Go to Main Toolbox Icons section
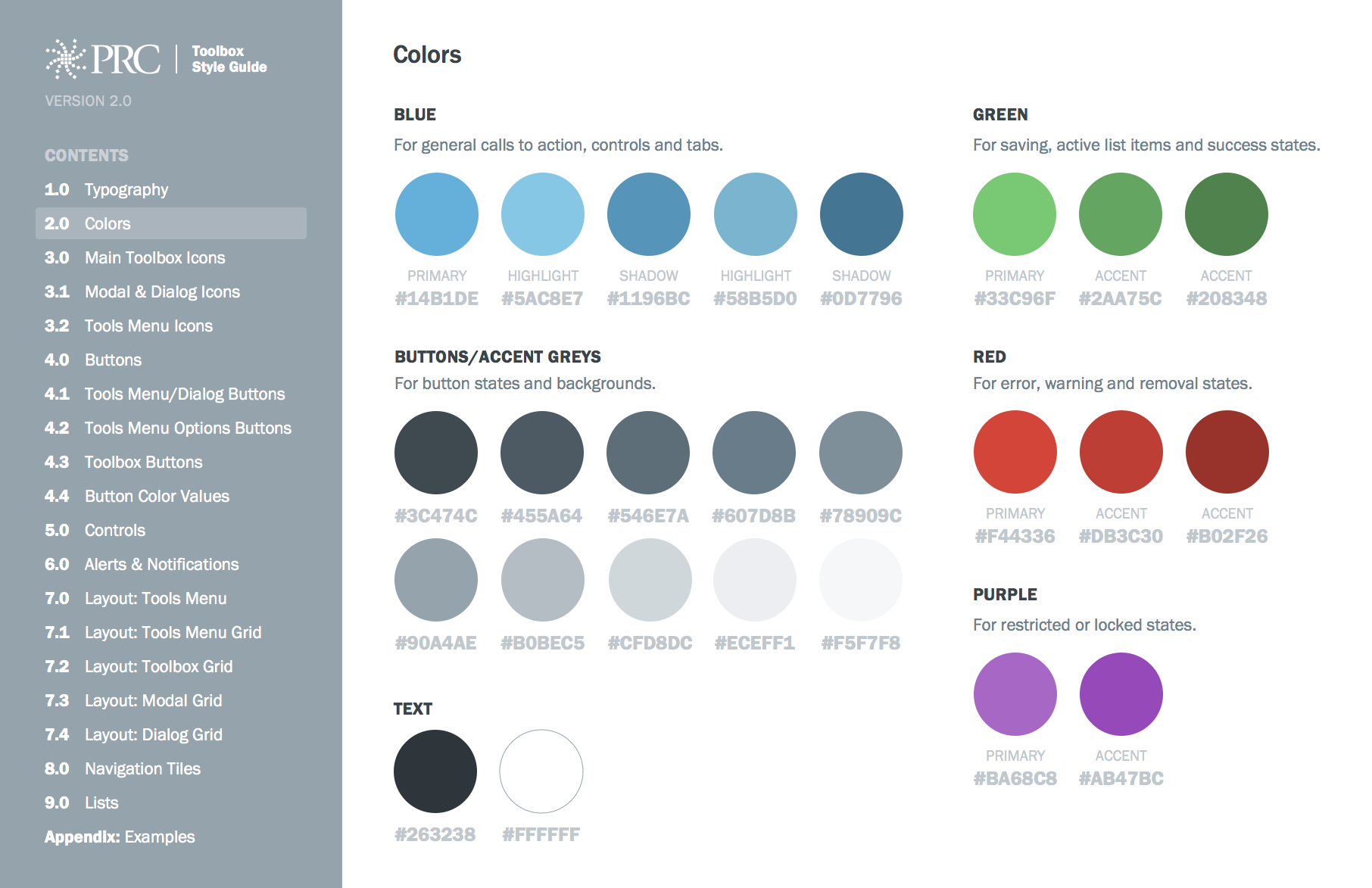The width and height of the screenshot is (1372, 888). 154,258
